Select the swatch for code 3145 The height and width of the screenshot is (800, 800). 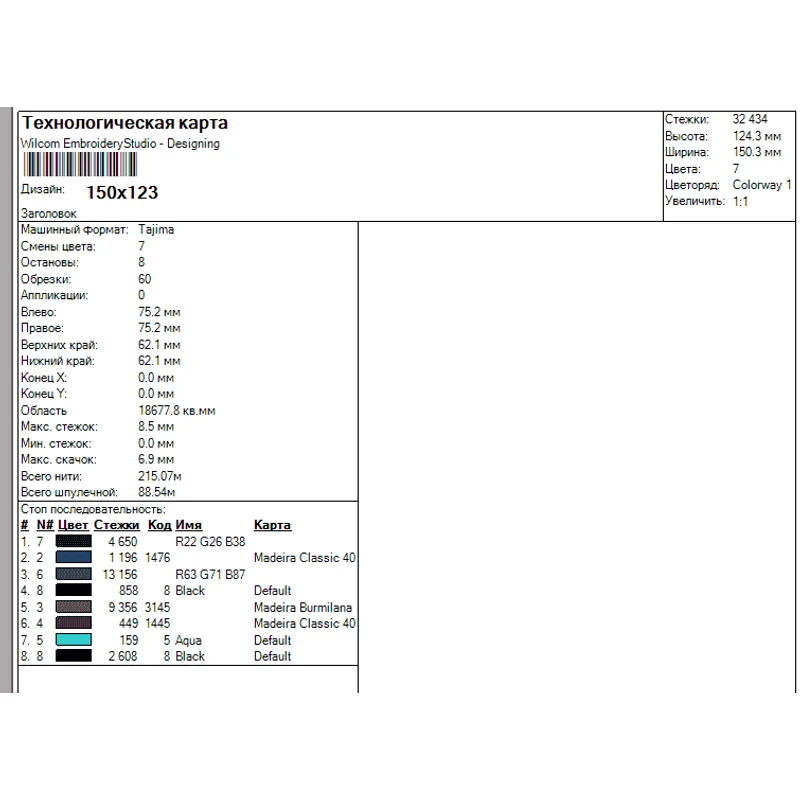[x=73, y=607]
